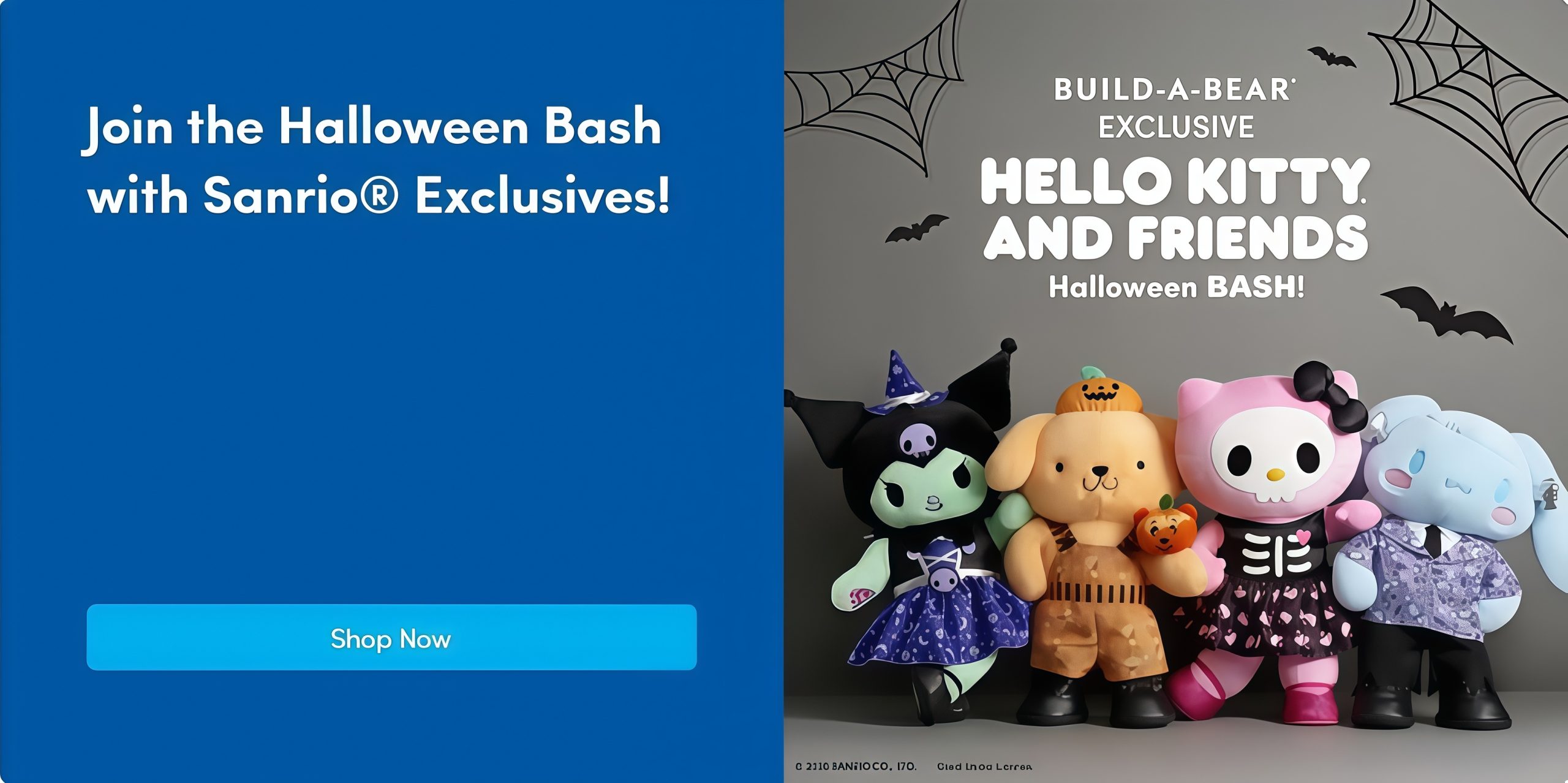The height and width of the screenshot is (783, 1568).
Task: Click the small orange pumpkin plush toy
Action: (x=1158, y=527)
